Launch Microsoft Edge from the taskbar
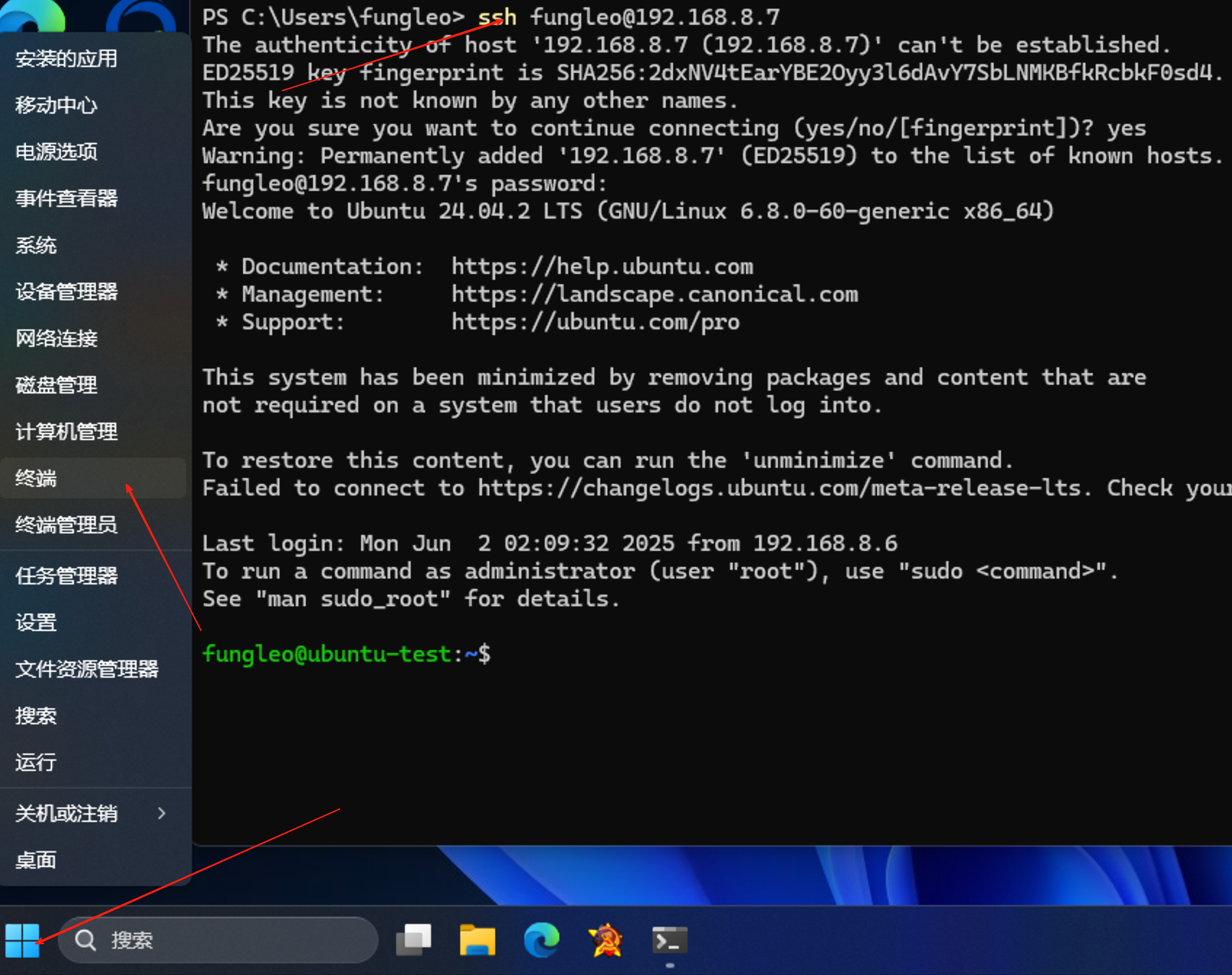1232x975 pixels. point(541,939)
